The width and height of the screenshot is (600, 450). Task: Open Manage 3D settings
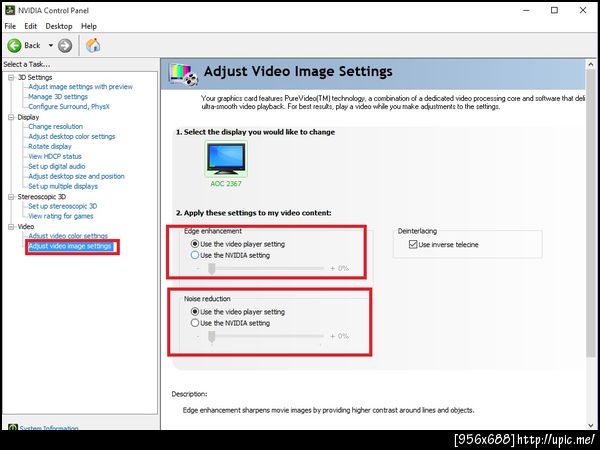(x=58, y=97)
